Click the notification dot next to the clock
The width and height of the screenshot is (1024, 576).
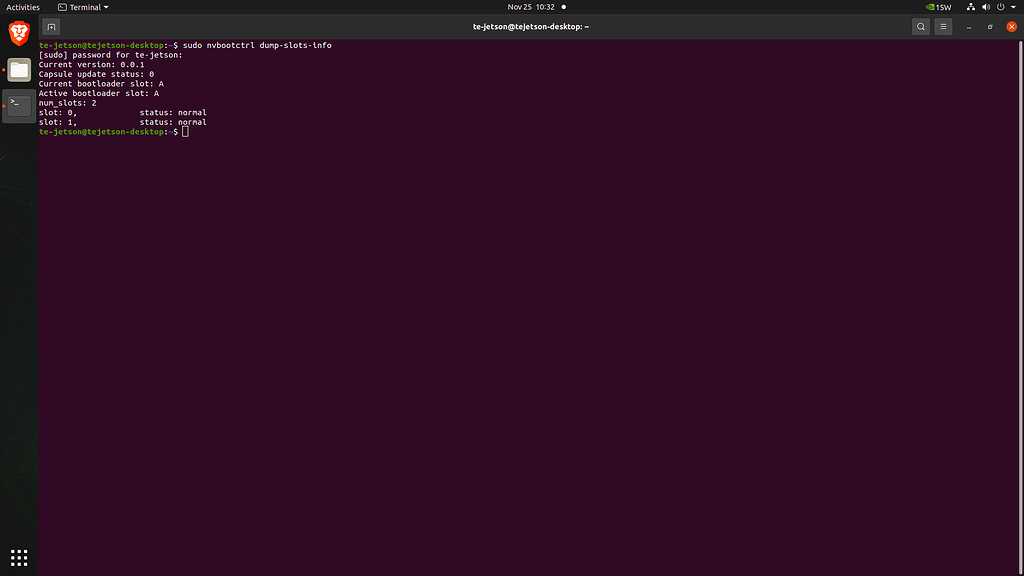click(x=563, y=6)
